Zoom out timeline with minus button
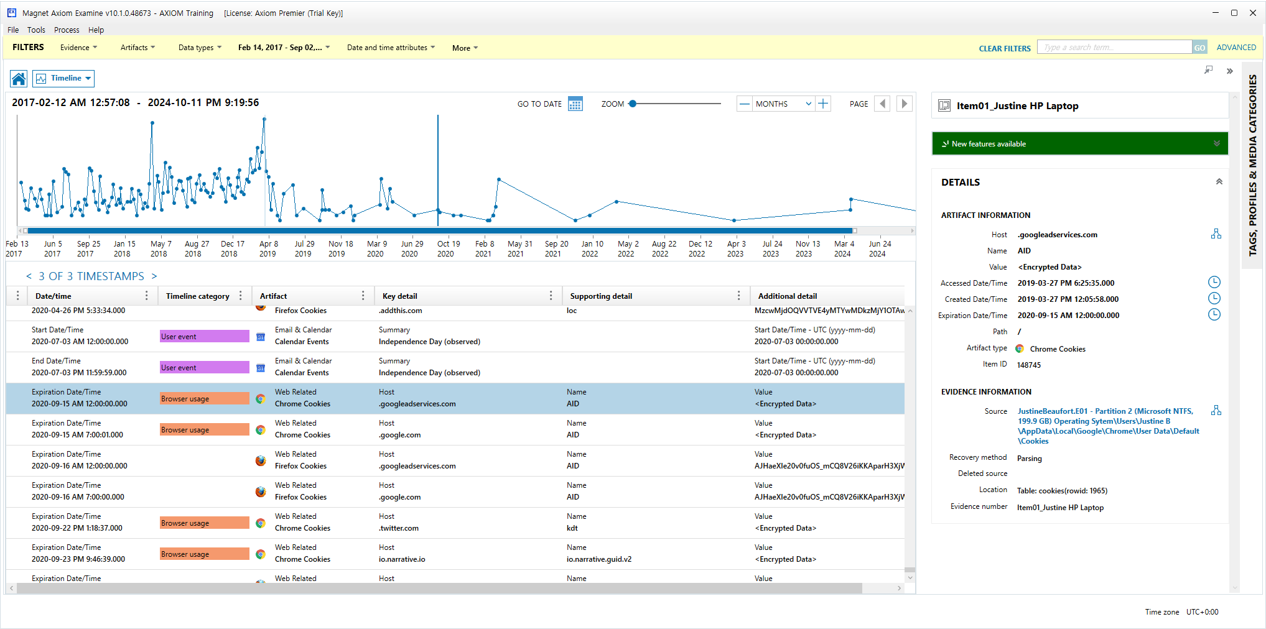 point(744,104)
